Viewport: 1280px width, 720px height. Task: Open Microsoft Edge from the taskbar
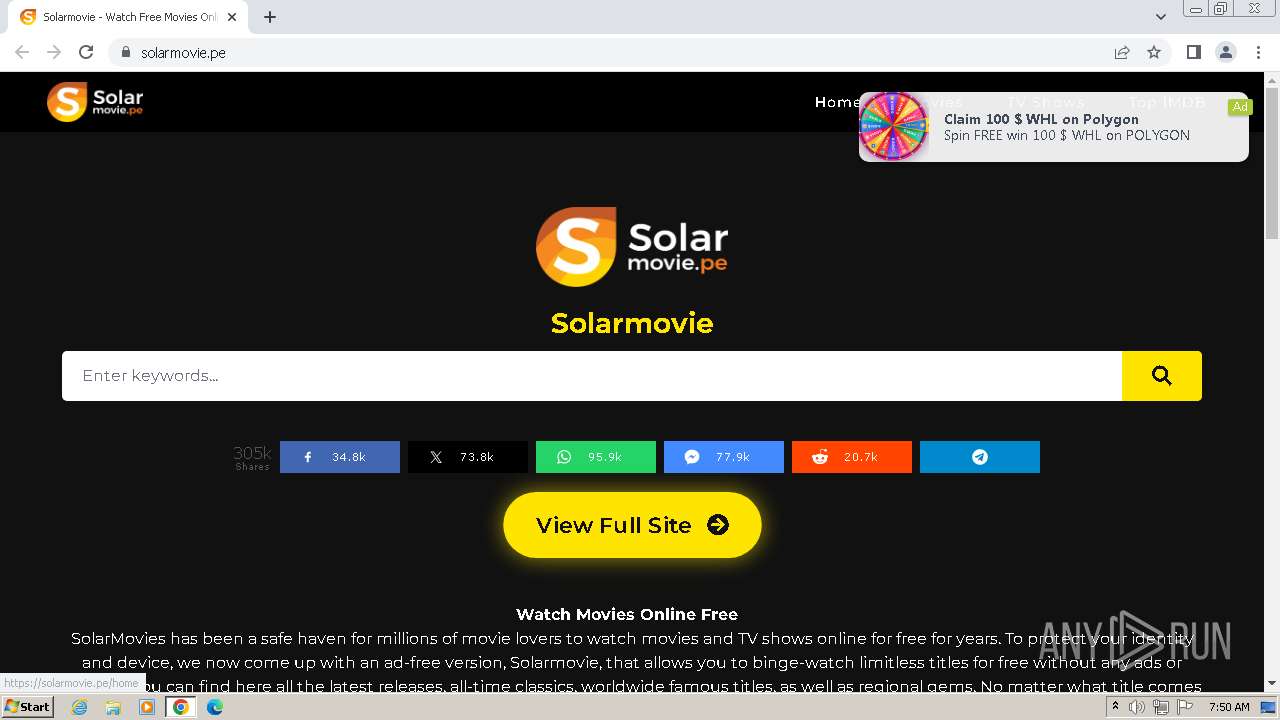215,707
